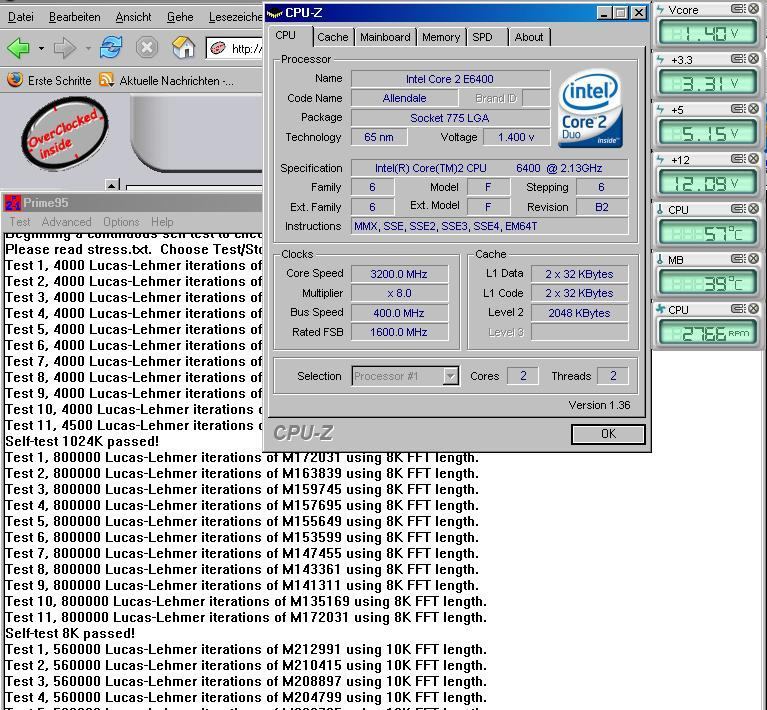Click the Firefox bookmark icon beside Erste Schritte

[15, 80]
